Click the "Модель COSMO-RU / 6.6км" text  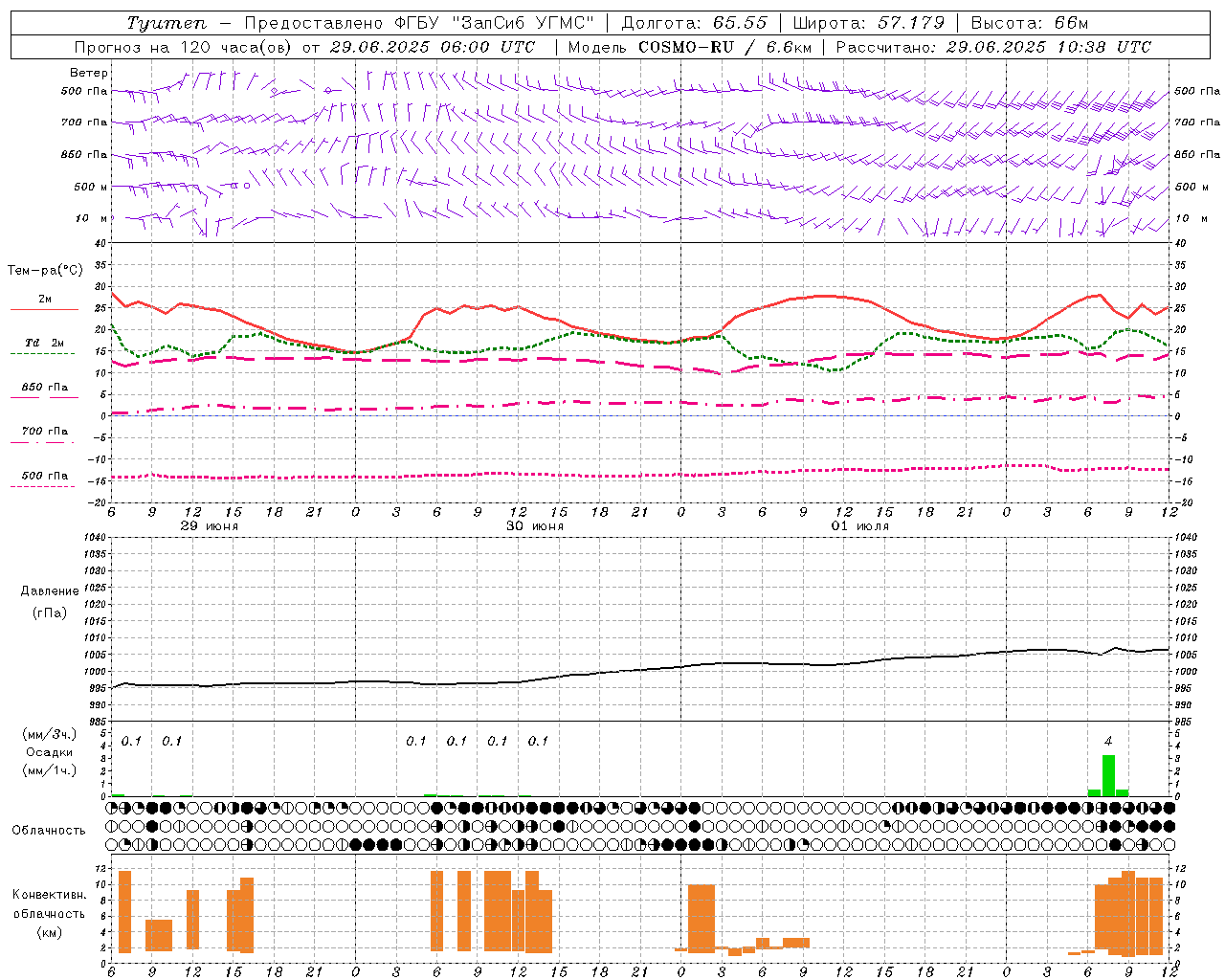pos(690,47)
